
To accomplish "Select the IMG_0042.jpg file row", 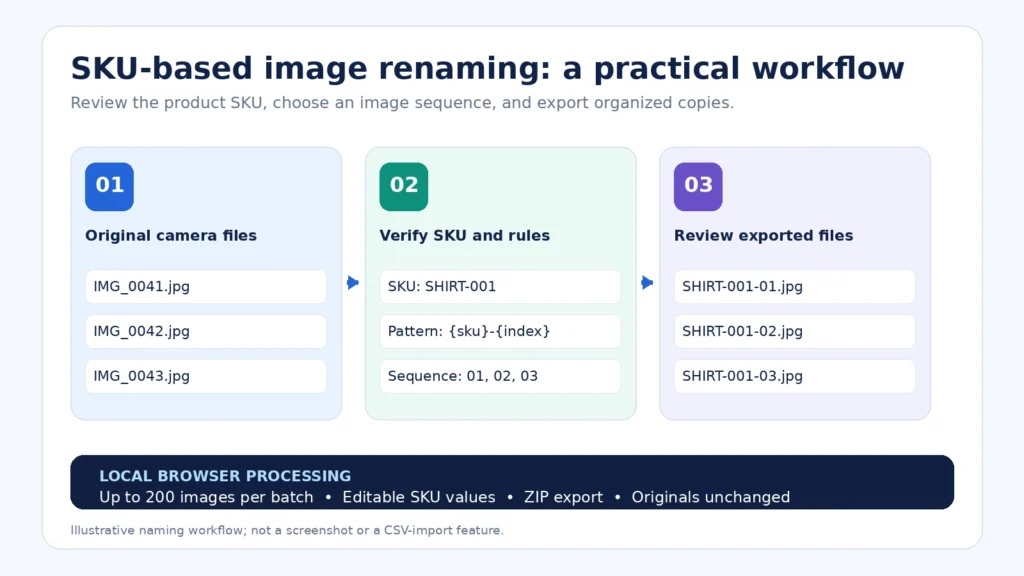I will pos(206,331).
